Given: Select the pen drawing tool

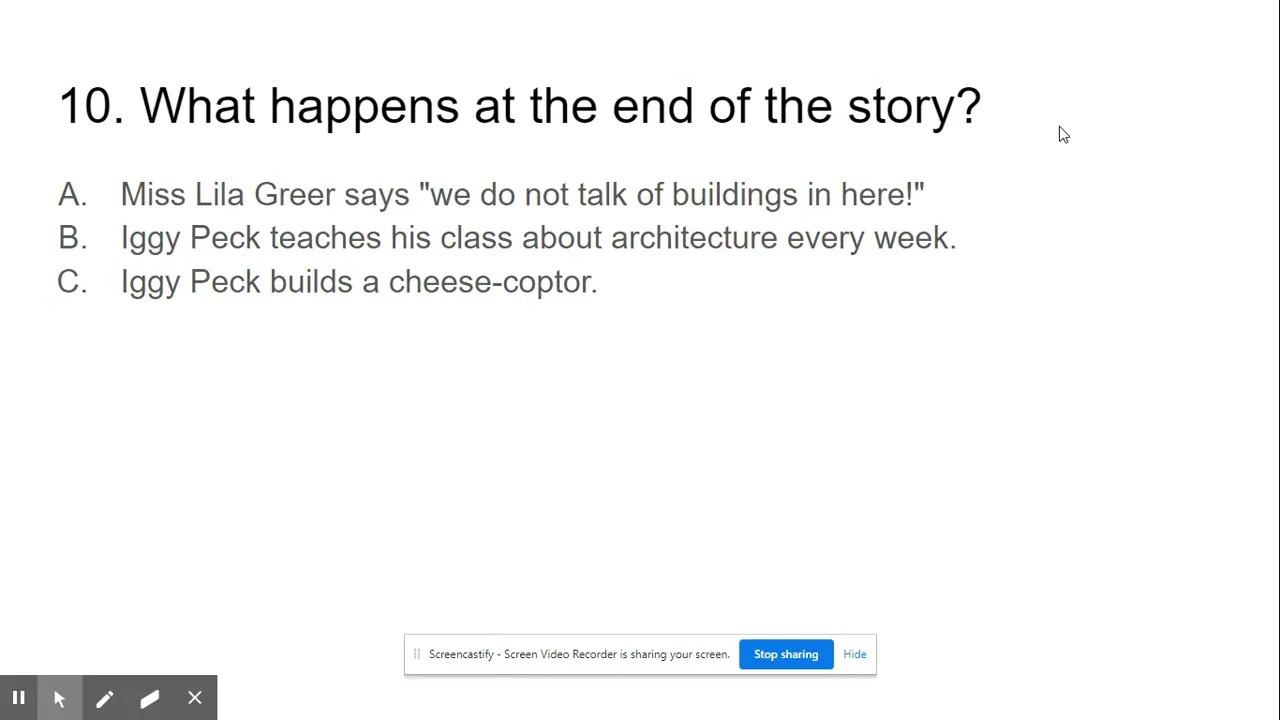Looking at the screenshot, I should tap(104, 698).
